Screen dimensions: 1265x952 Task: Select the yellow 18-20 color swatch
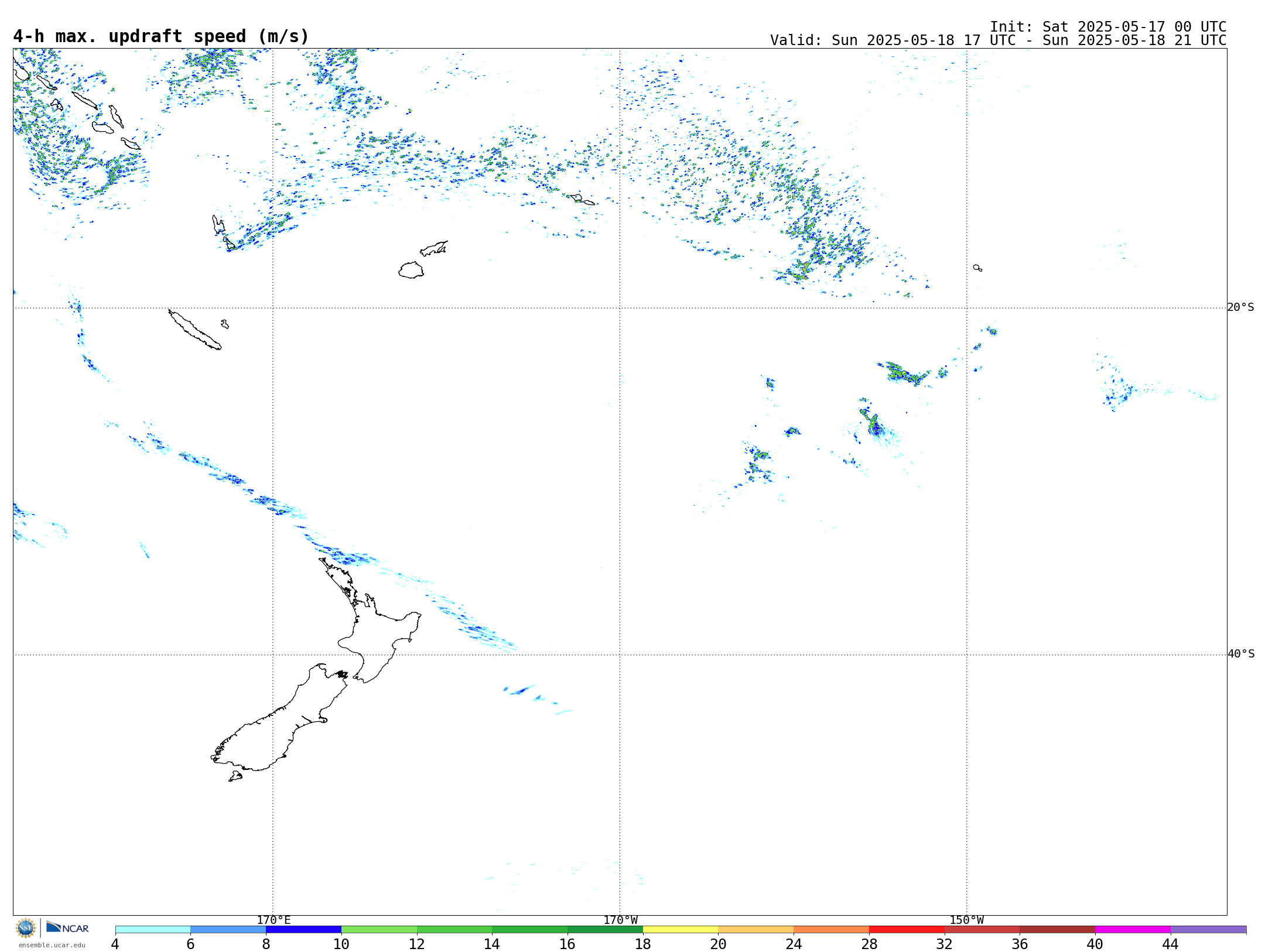(x=681, y=930)
